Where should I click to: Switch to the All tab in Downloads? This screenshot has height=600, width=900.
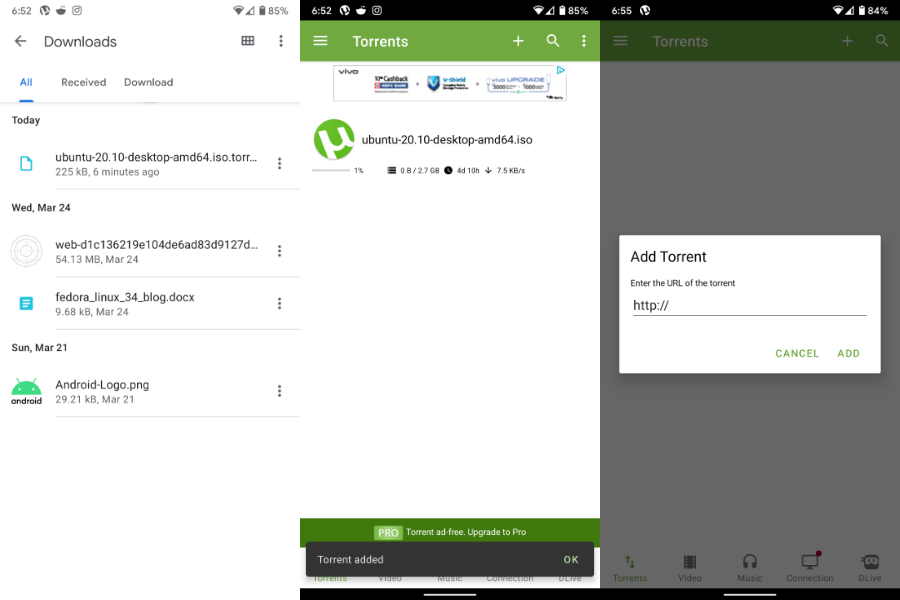point(26,82)
